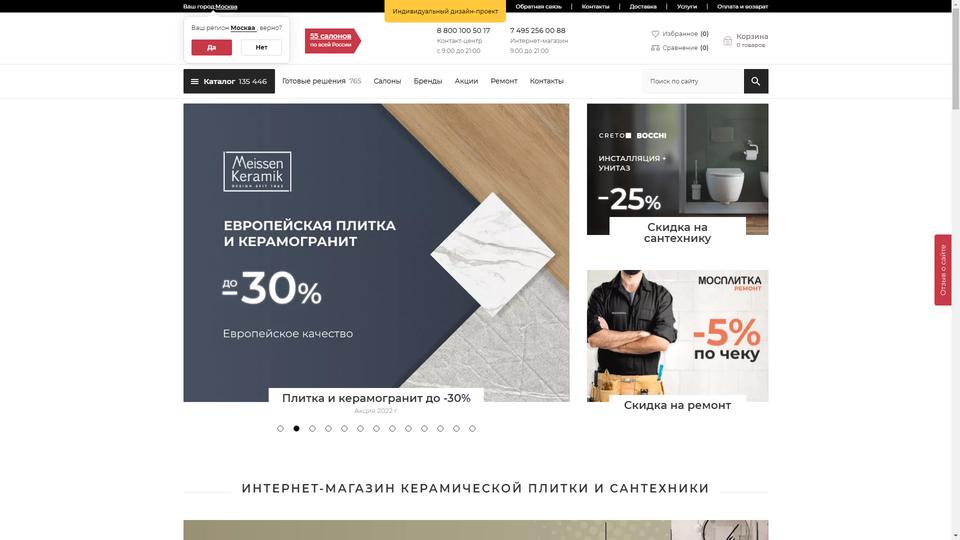Open the Акции menu item

coord(466,81)
